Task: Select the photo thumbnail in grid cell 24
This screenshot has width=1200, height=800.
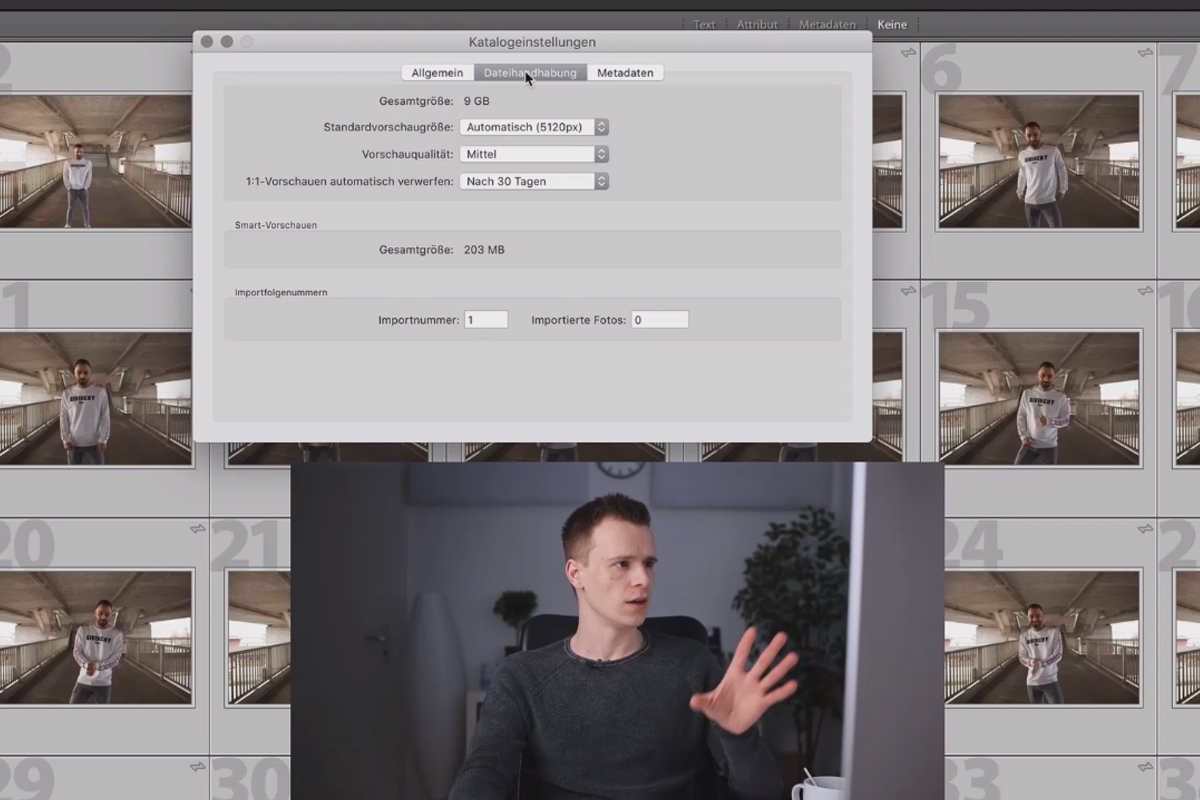Action: pos(1043,637)
